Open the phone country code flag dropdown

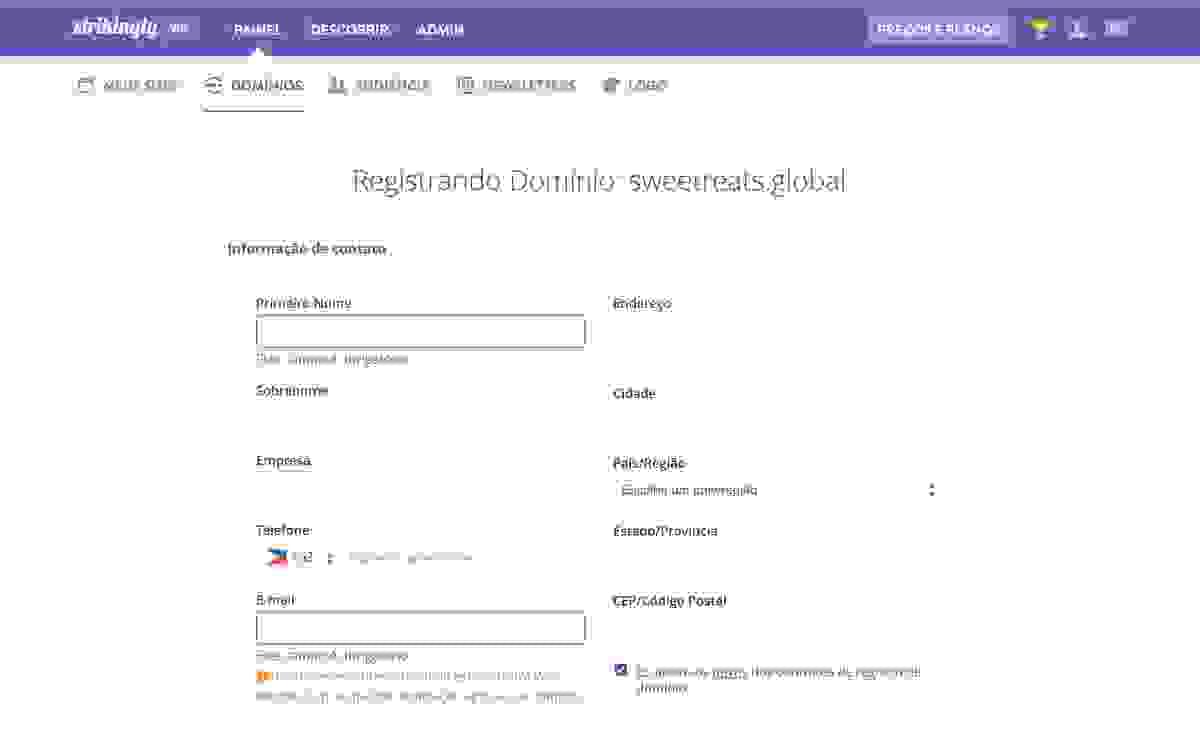(x=299, y=558)
